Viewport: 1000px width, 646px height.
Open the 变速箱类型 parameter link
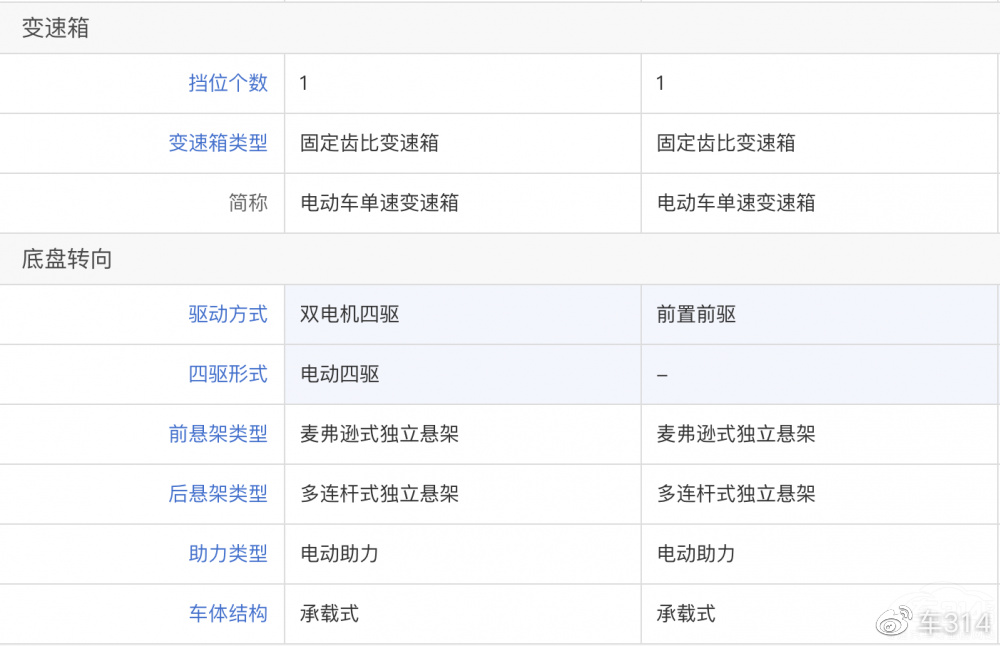217,143
